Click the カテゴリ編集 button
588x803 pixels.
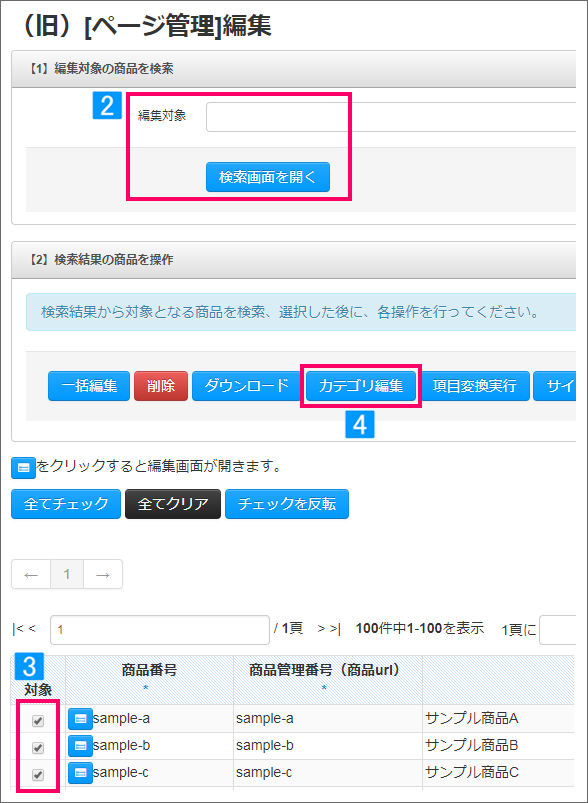click(x=361, y=386)
